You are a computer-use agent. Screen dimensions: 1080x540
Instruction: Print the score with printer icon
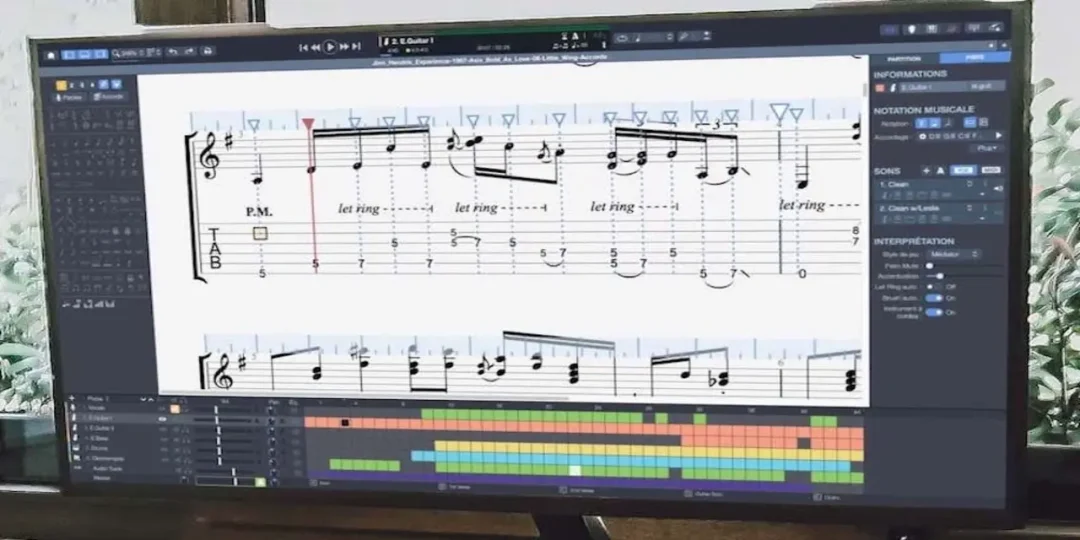pos(207,51)
